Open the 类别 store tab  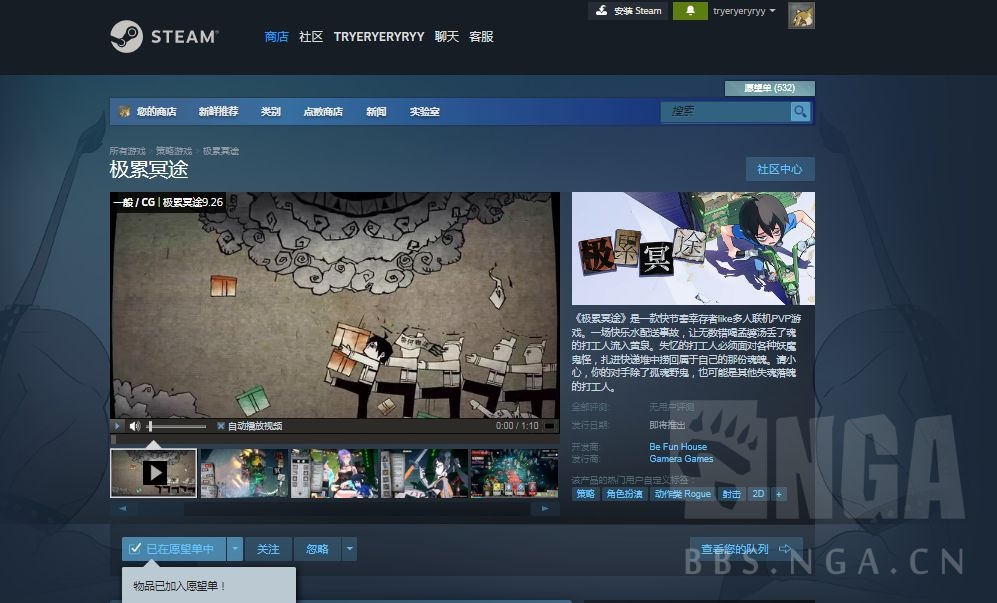click(x=271, y=112)
